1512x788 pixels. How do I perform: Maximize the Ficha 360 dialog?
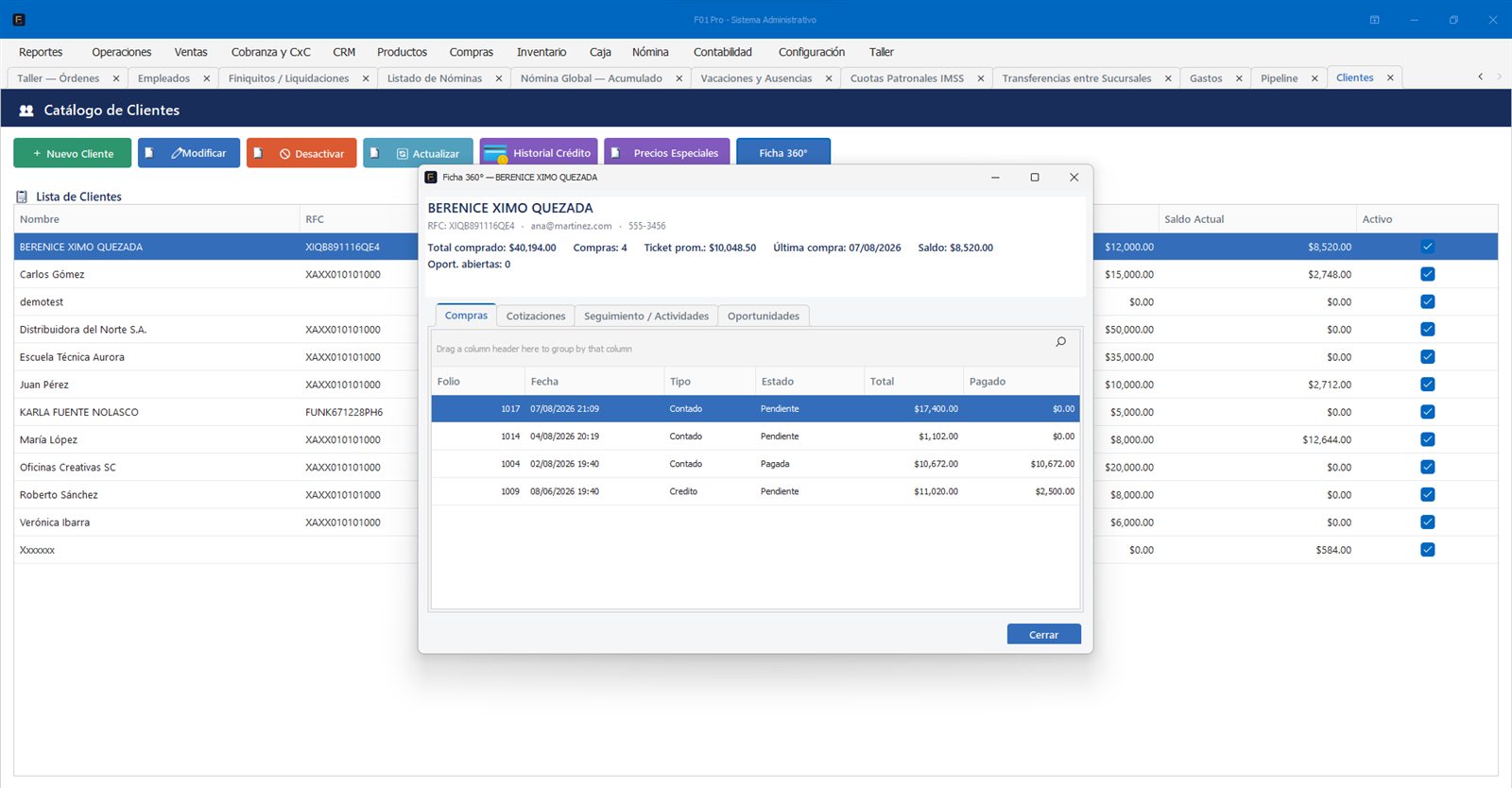[x=1035, y=178]
